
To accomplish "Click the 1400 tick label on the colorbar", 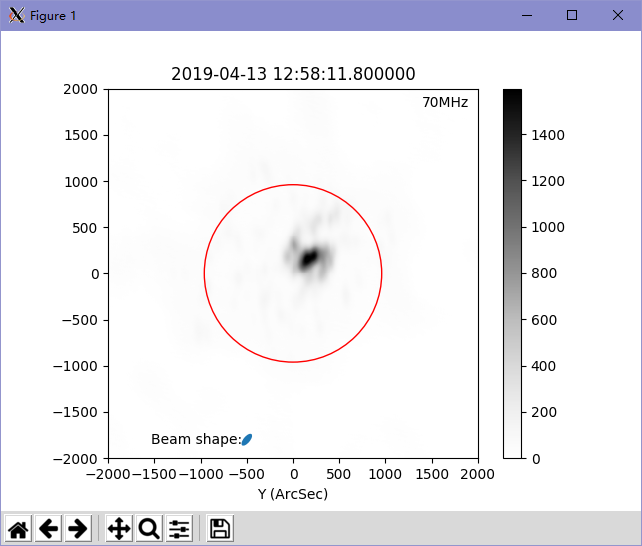I will click(548, 135).
